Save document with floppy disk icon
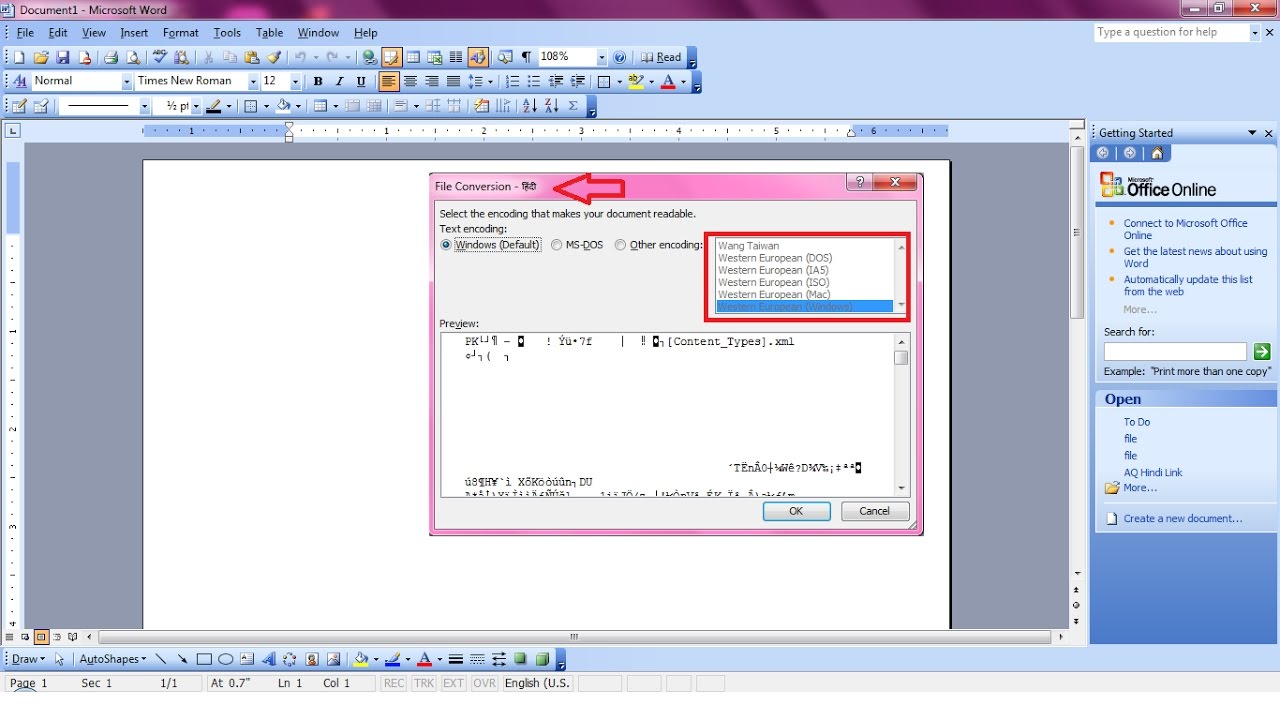 (63, 58)
